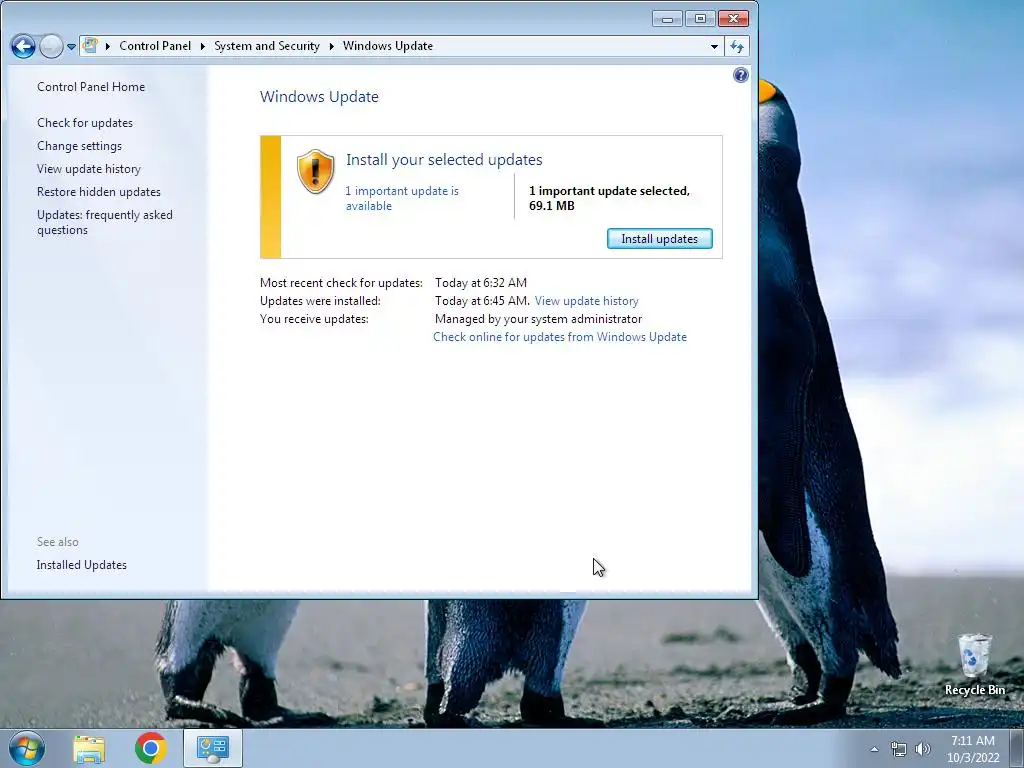Close the Windows Update window

pos(733,19)
